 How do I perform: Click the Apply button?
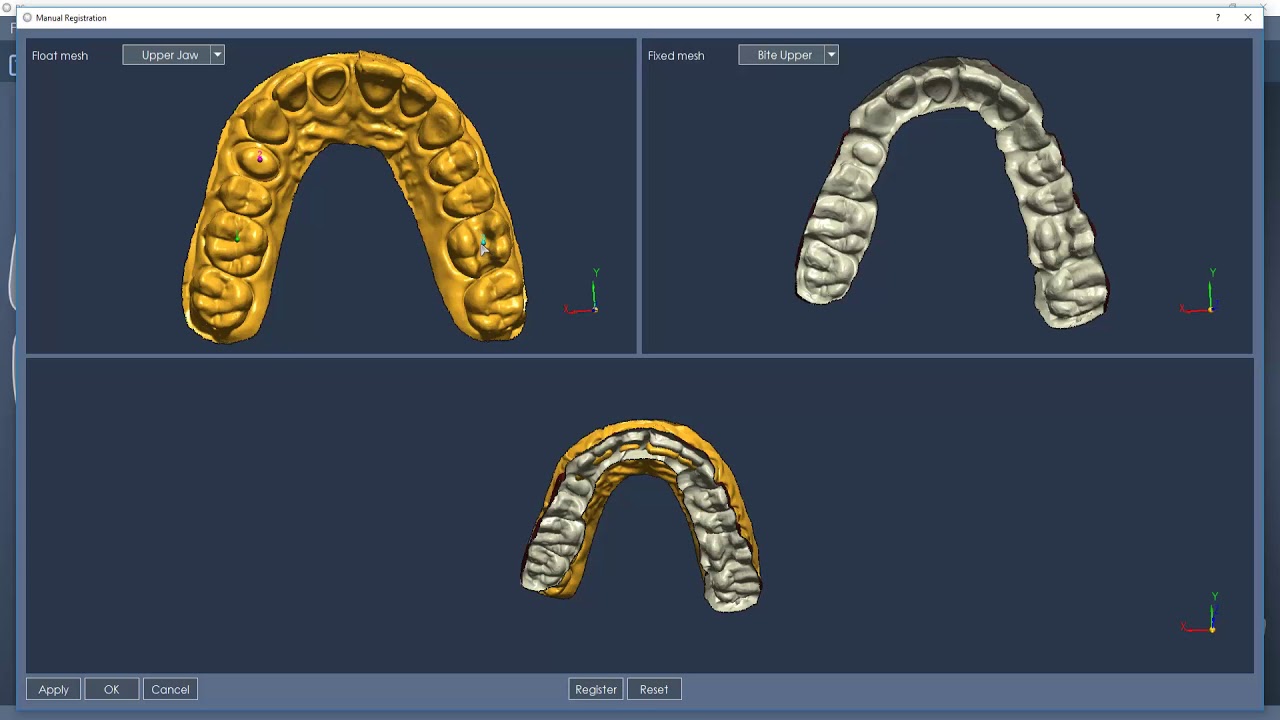pos(54,689)
